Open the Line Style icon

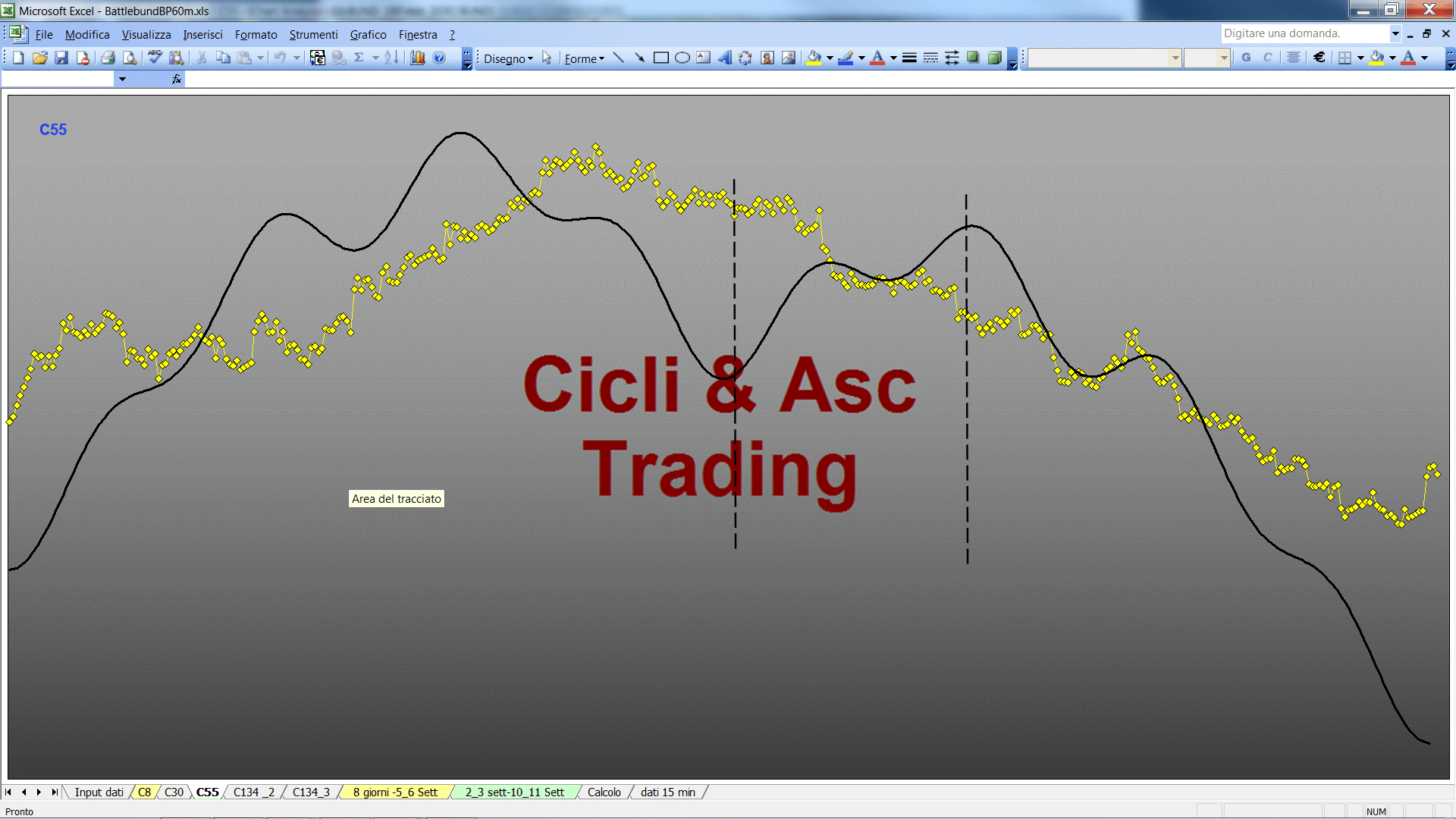(909, 58)
